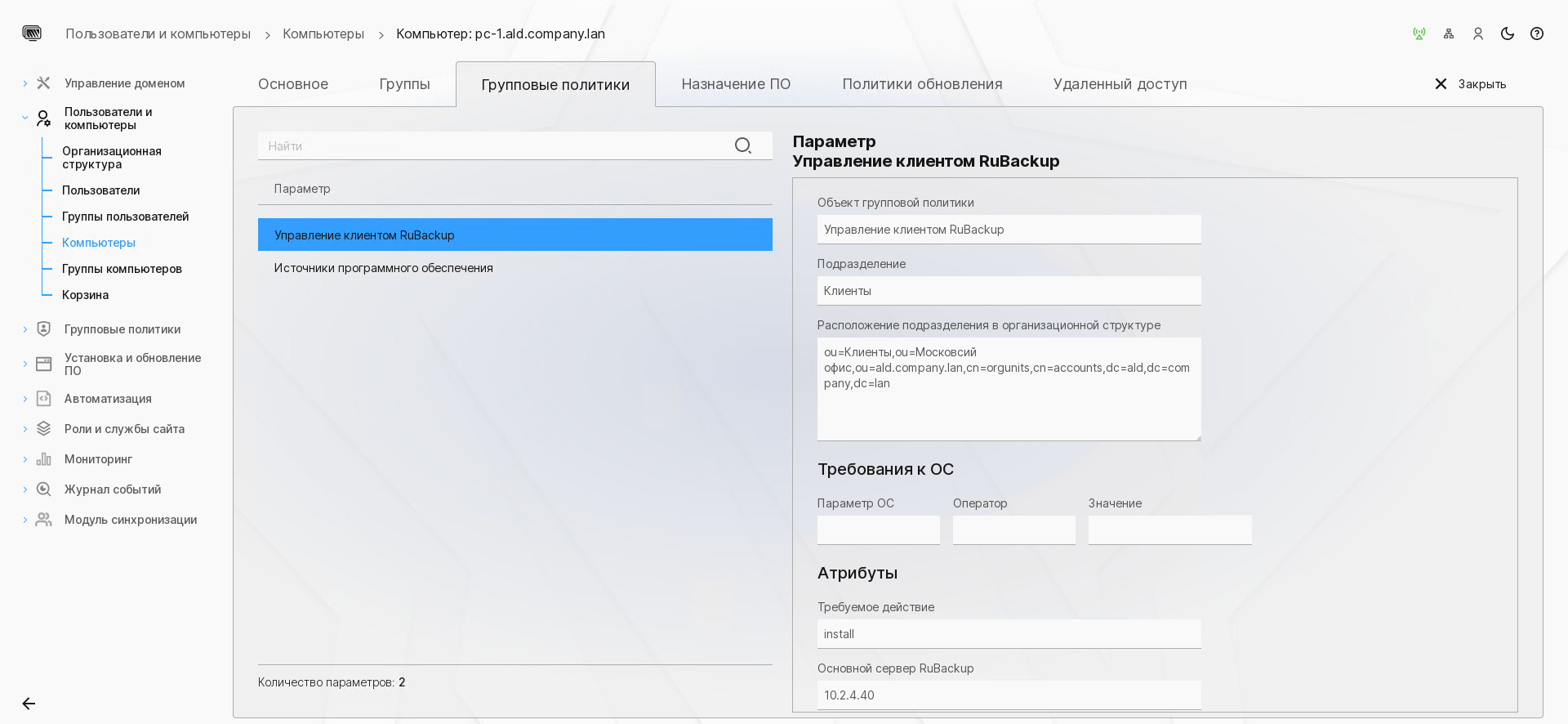
Task: Click the Требуемое действие field with install
Action: point(1009,634)
